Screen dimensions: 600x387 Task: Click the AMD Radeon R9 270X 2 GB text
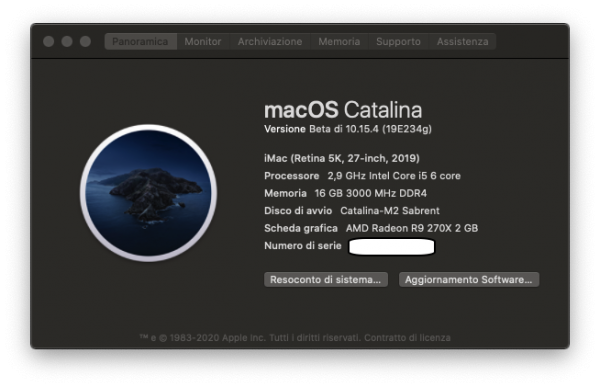(412, 228)
